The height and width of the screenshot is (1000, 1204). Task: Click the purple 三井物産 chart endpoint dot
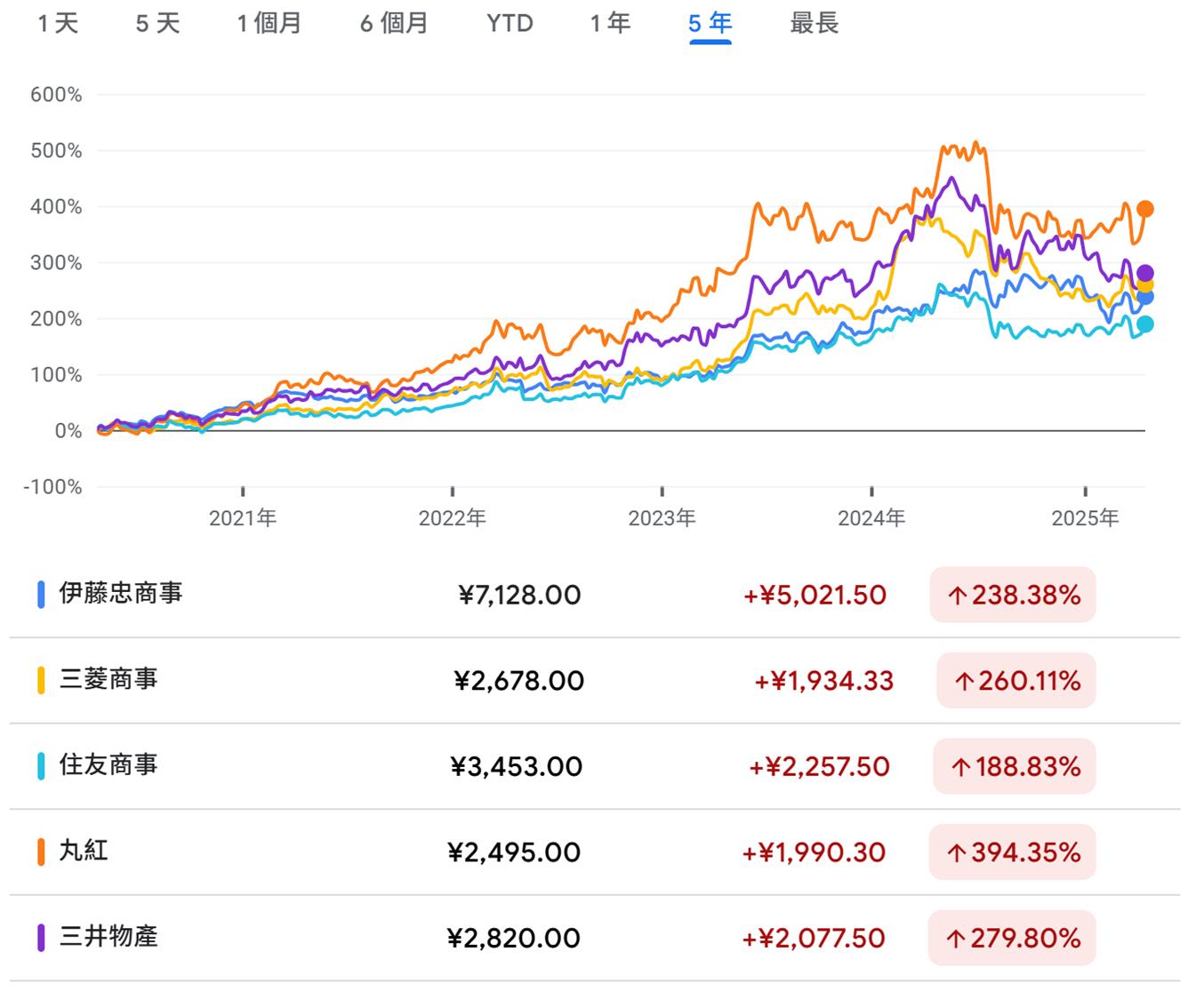pos(1145,273)
